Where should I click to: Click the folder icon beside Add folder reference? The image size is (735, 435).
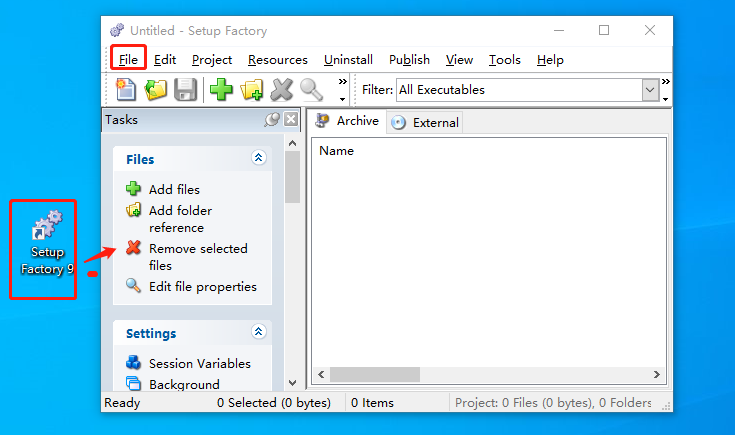click(133, 210)
